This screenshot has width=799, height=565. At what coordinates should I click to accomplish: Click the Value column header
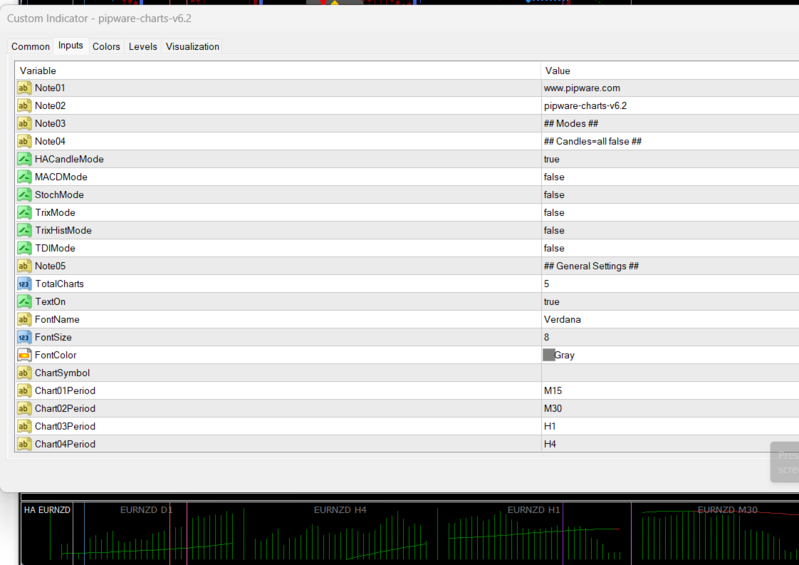point(670,71)
